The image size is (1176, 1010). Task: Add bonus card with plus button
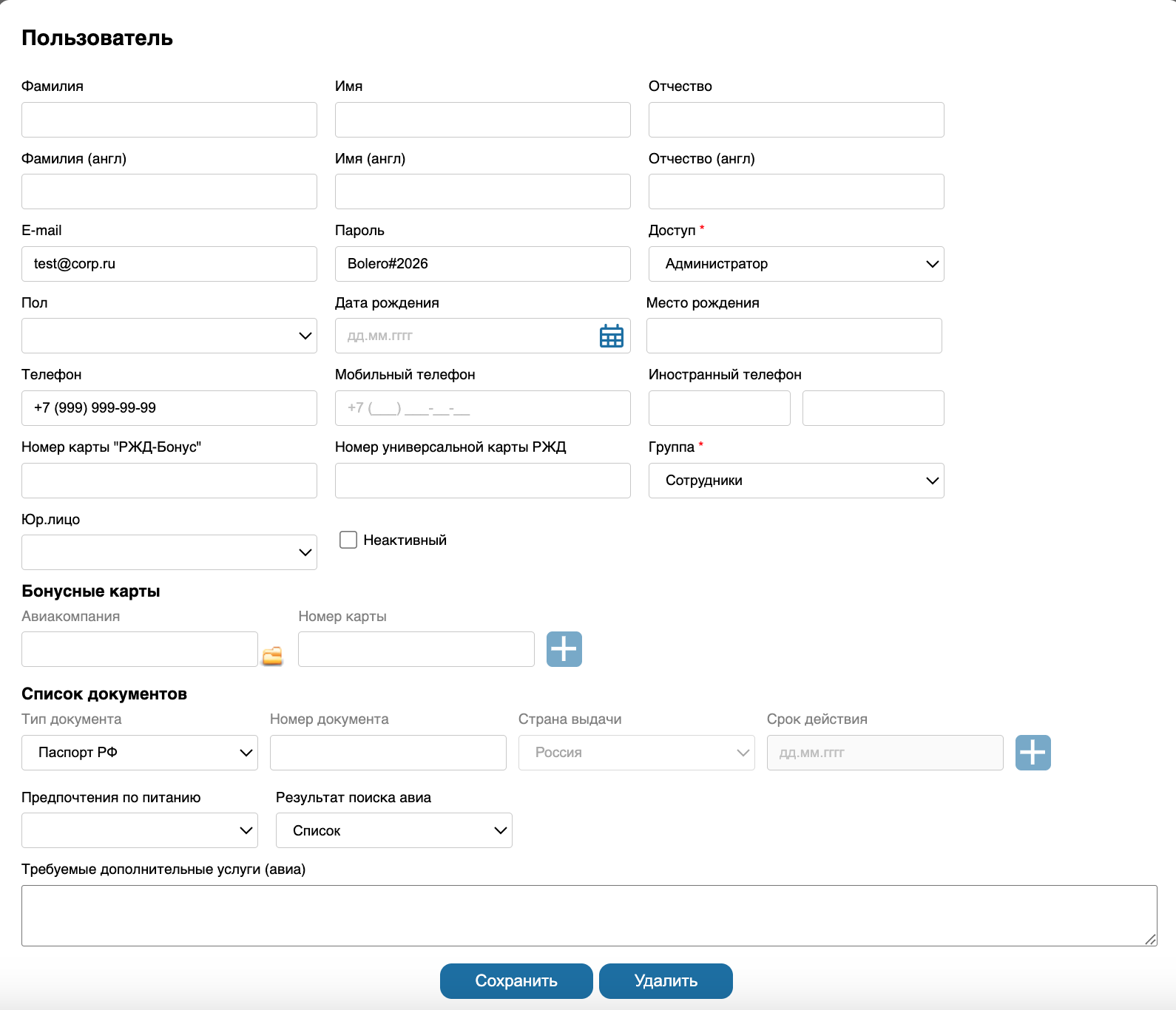pyautogui.click(x=564, y=649)
